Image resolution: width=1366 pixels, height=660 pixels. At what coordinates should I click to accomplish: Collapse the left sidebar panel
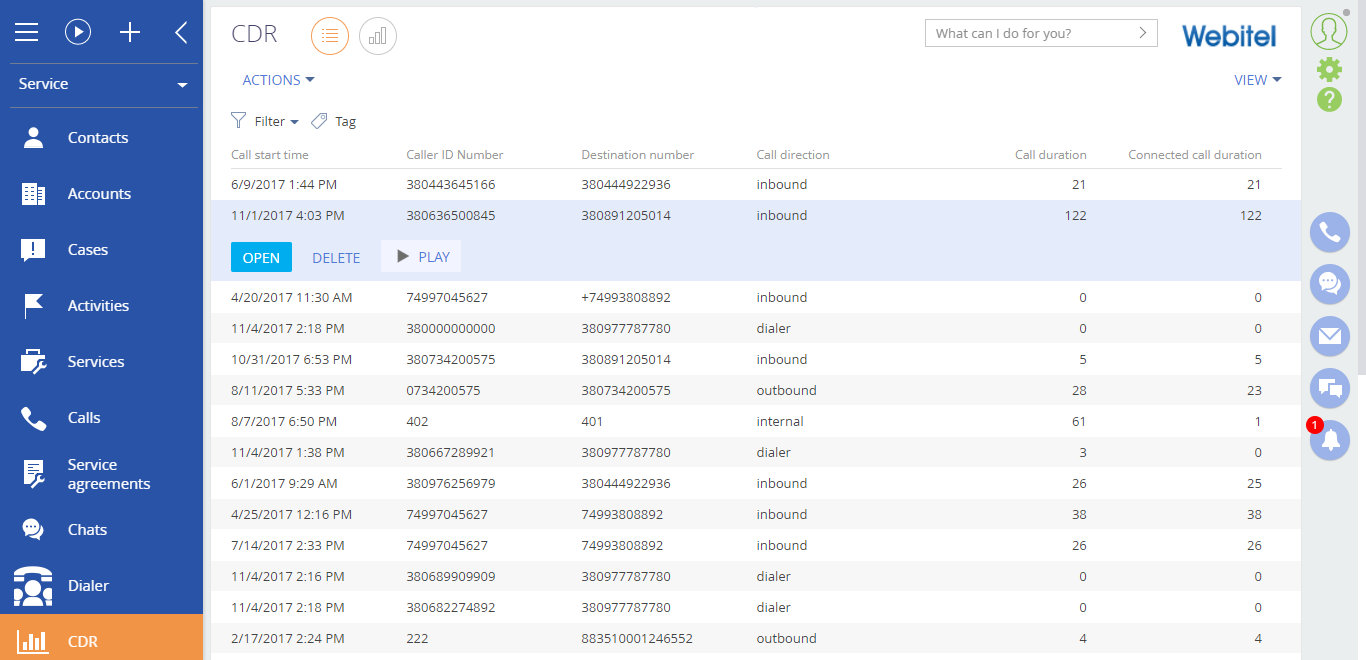pos(181,32)
